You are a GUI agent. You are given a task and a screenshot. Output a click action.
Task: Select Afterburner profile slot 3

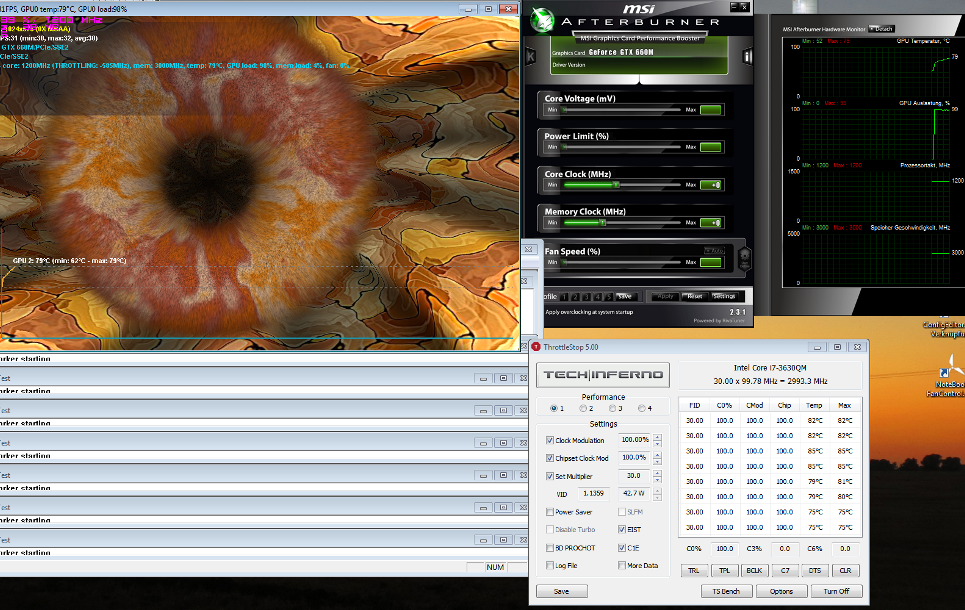click(587, 297)
